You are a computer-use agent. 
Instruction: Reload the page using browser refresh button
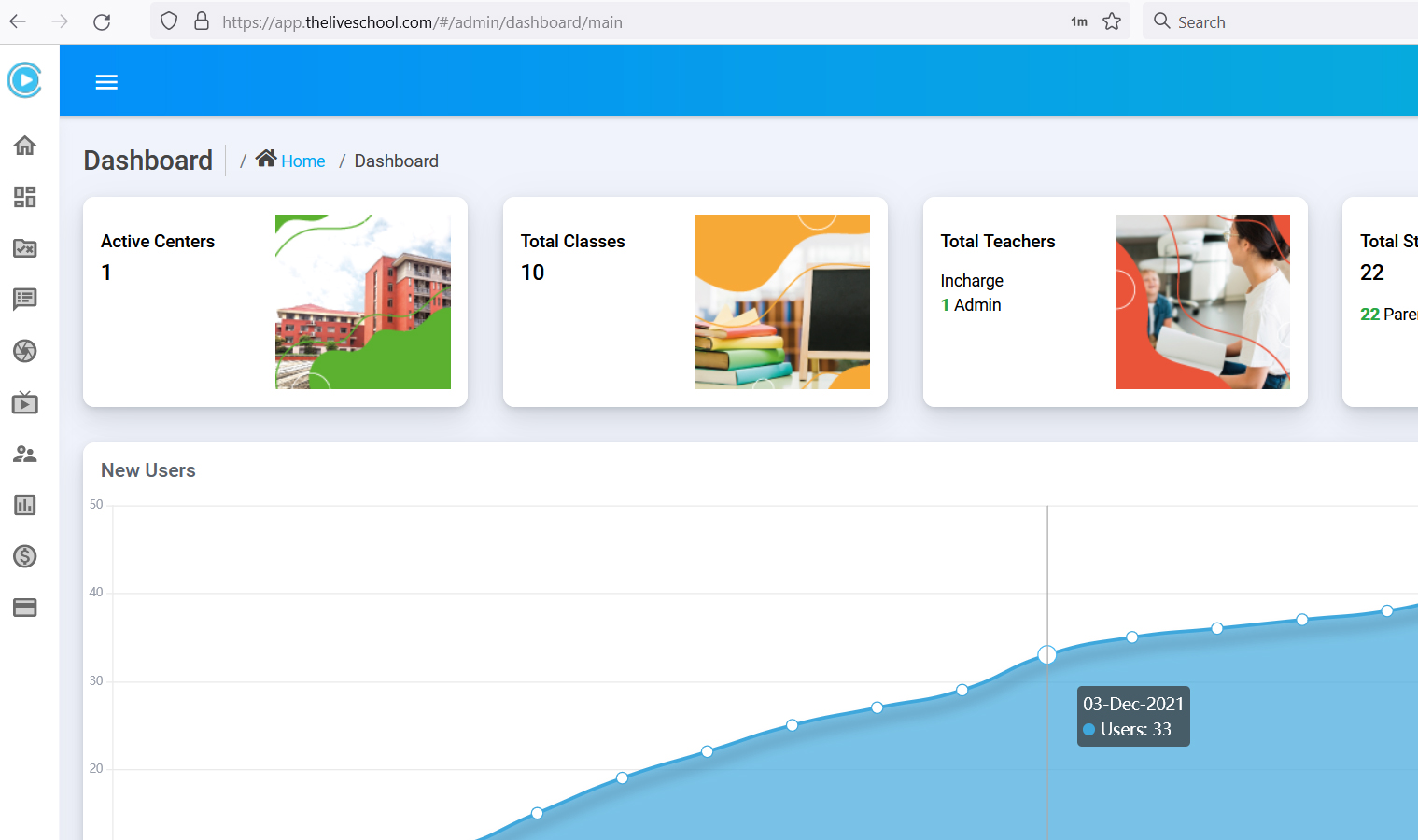point(102,21)
